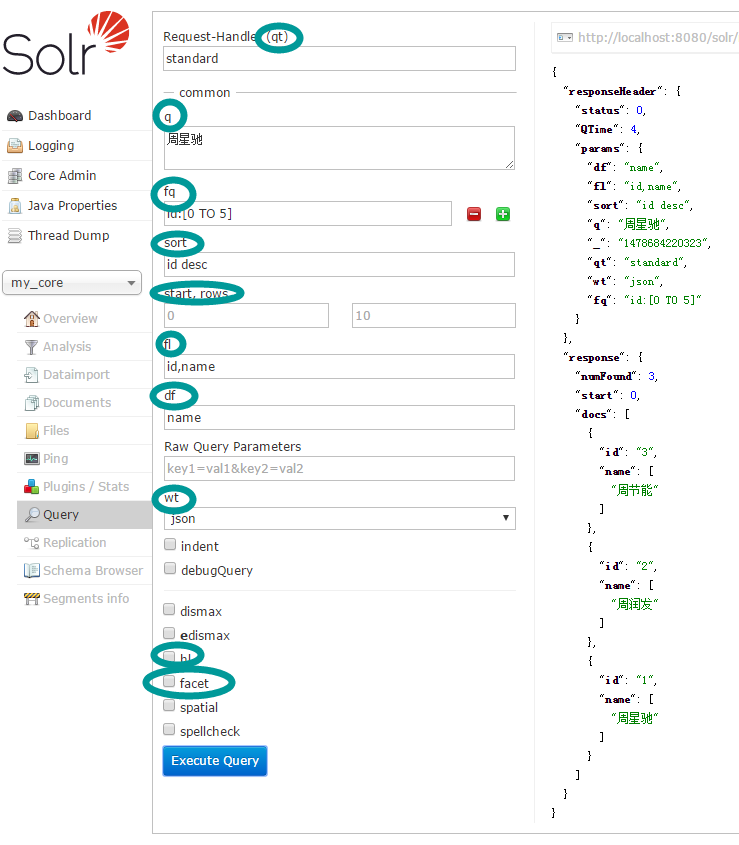Open the localhost:8080/solr query URL link
The width and height of the screenshot is (739, 845).
click(x=658, y=38)
